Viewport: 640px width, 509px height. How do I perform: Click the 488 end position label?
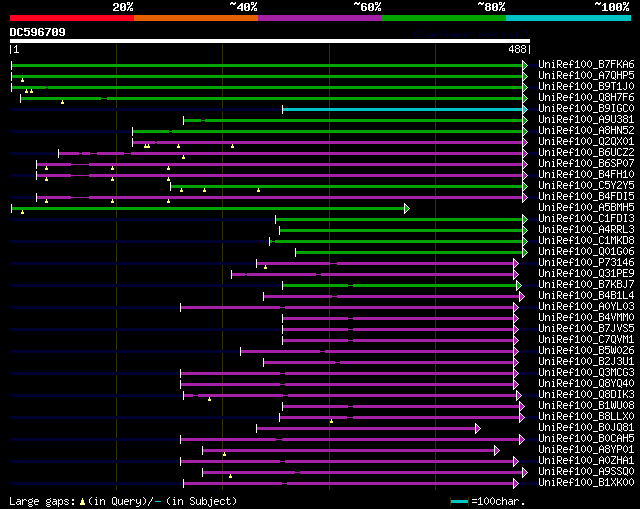click(517, 49)
